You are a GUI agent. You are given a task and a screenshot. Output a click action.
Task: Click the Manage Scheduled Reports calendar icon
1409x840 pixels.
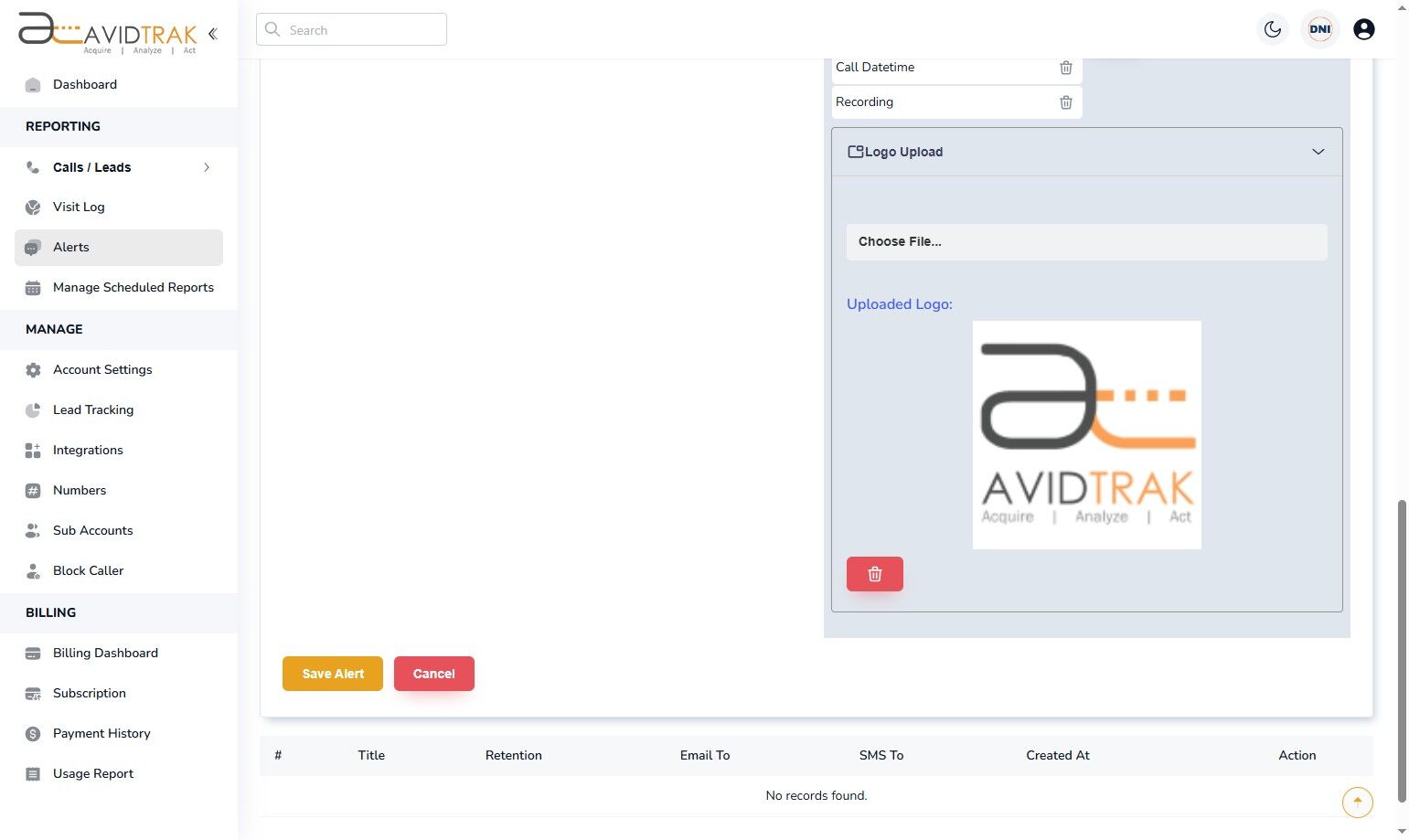pos(33,288)
